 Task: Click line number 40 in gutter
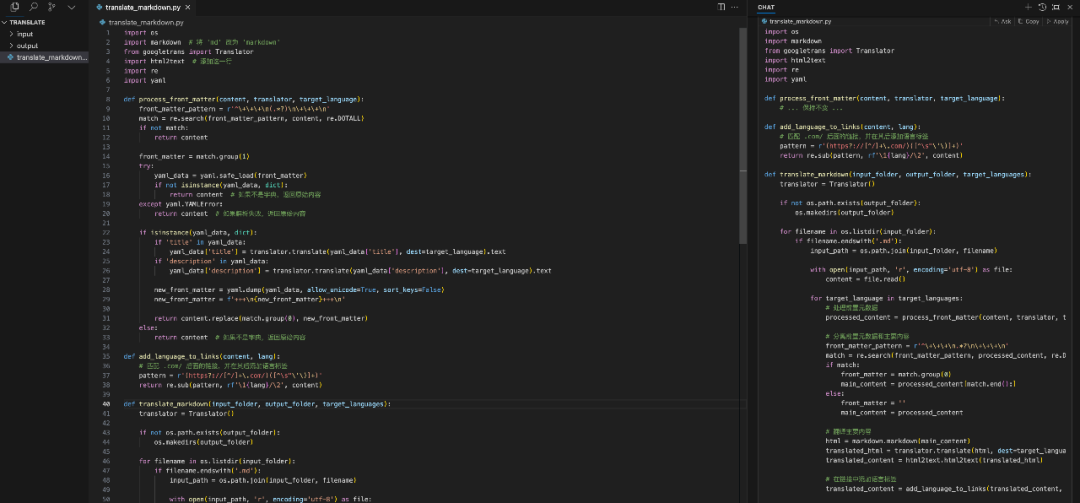[x=107, y=404]
